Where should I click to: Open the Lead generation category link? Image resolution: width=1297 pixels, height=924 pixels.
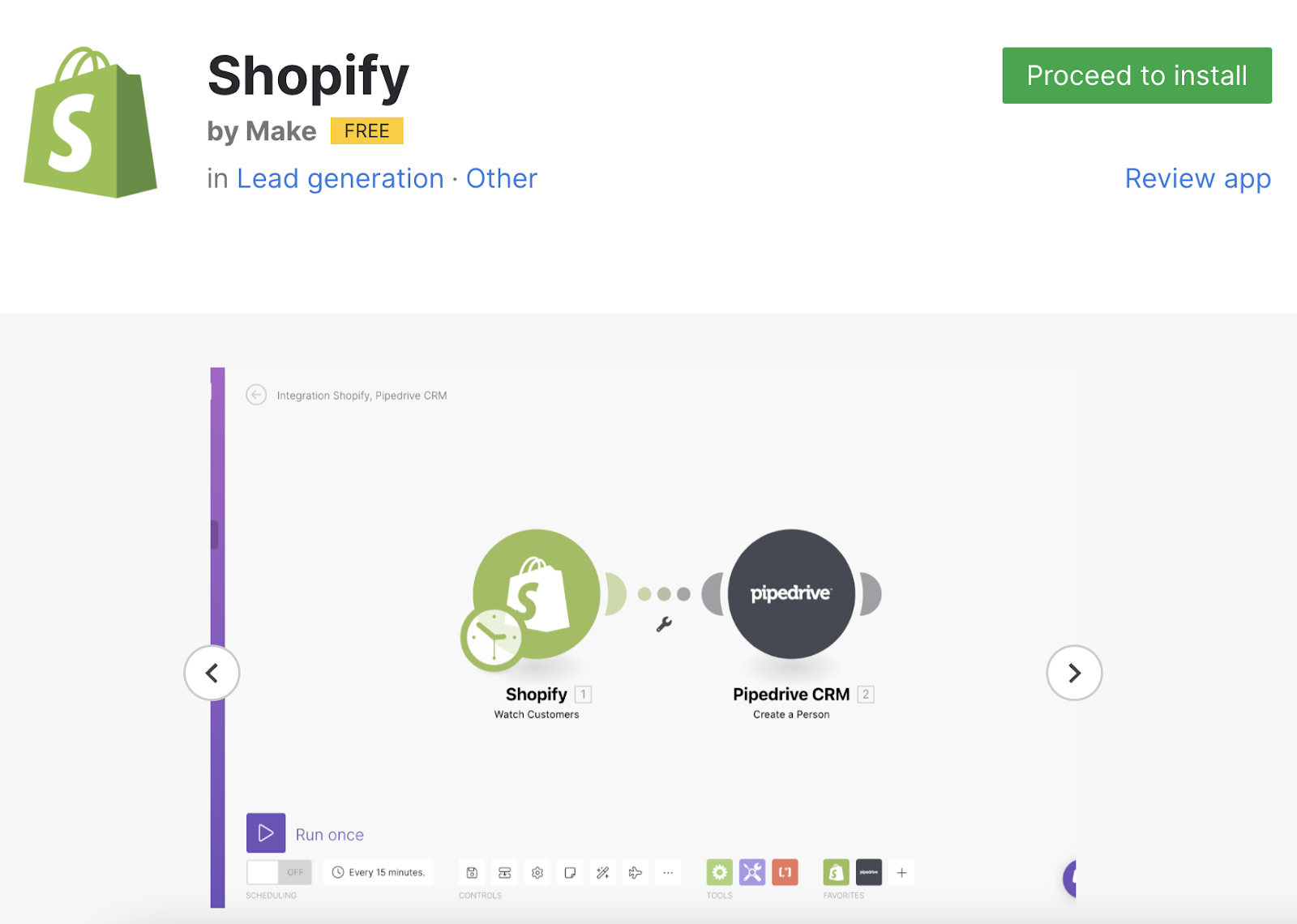coord(340,178)
